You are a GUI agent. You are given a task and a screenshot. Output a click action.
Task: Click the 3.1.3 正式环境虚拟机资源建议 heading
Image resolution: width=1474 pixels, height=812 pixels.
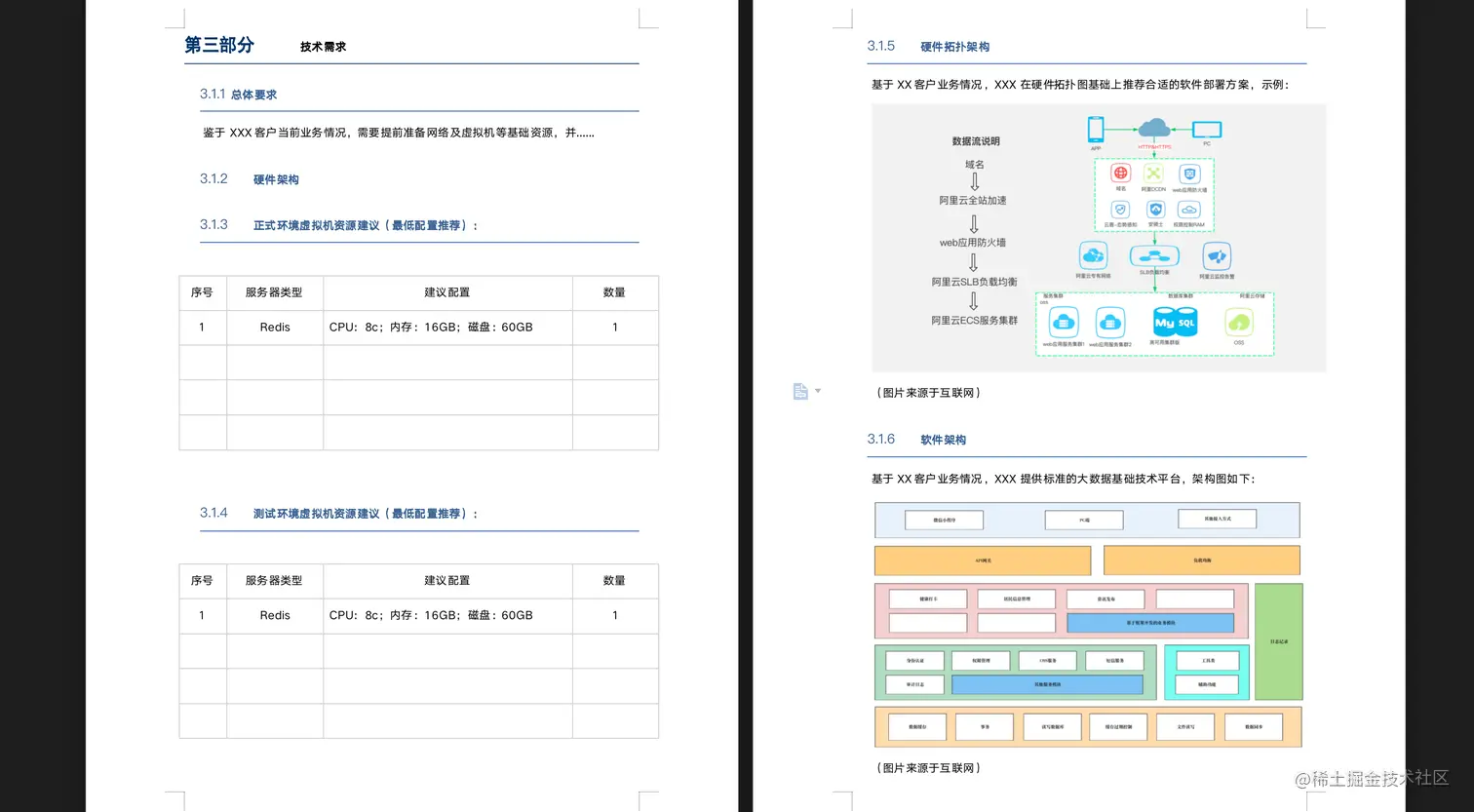click(x=339, y=225)
